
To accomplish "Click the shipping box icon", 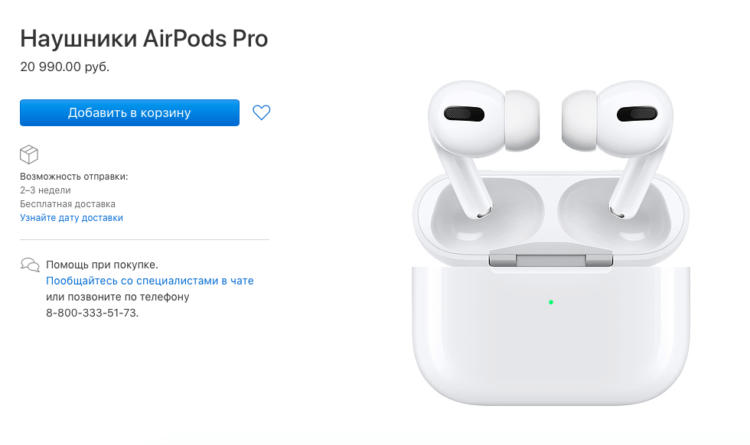I will coord(29,155).
